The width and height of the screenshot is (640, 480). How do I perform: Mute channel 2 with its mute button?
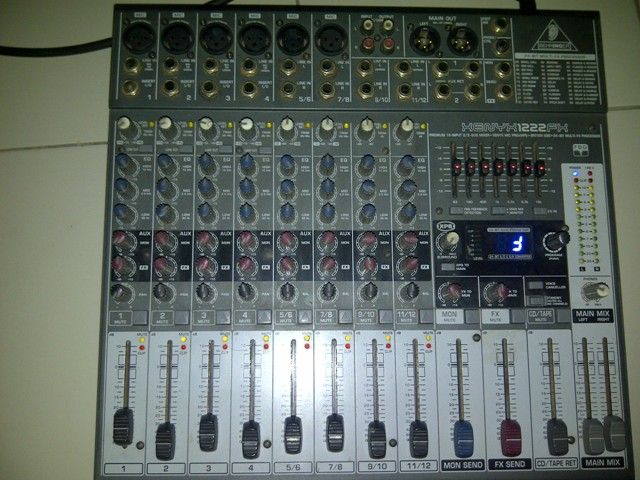pos(182,317)
